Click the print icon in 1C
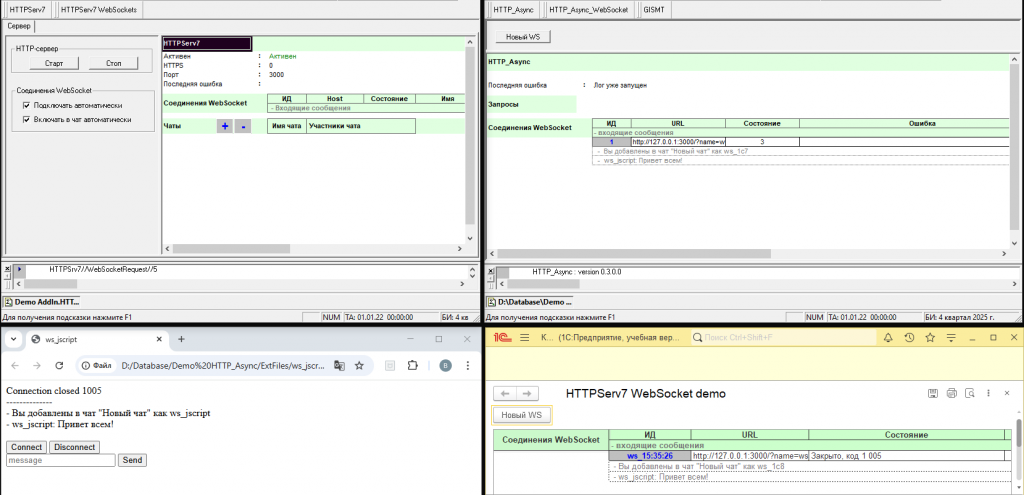 coord(952,393)
